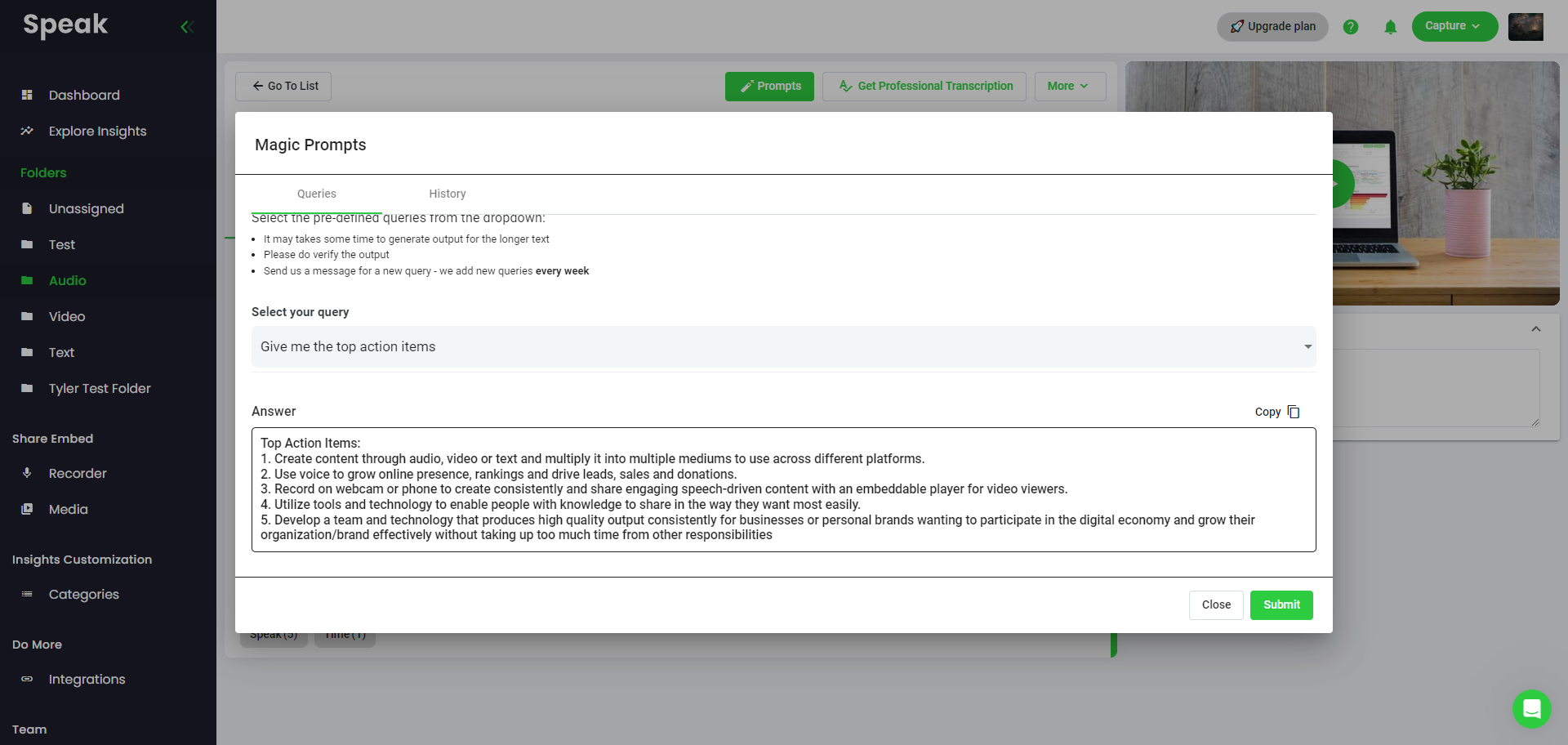
Task: Open the Select your query dropdown
Action: click(x=782, y=347)
